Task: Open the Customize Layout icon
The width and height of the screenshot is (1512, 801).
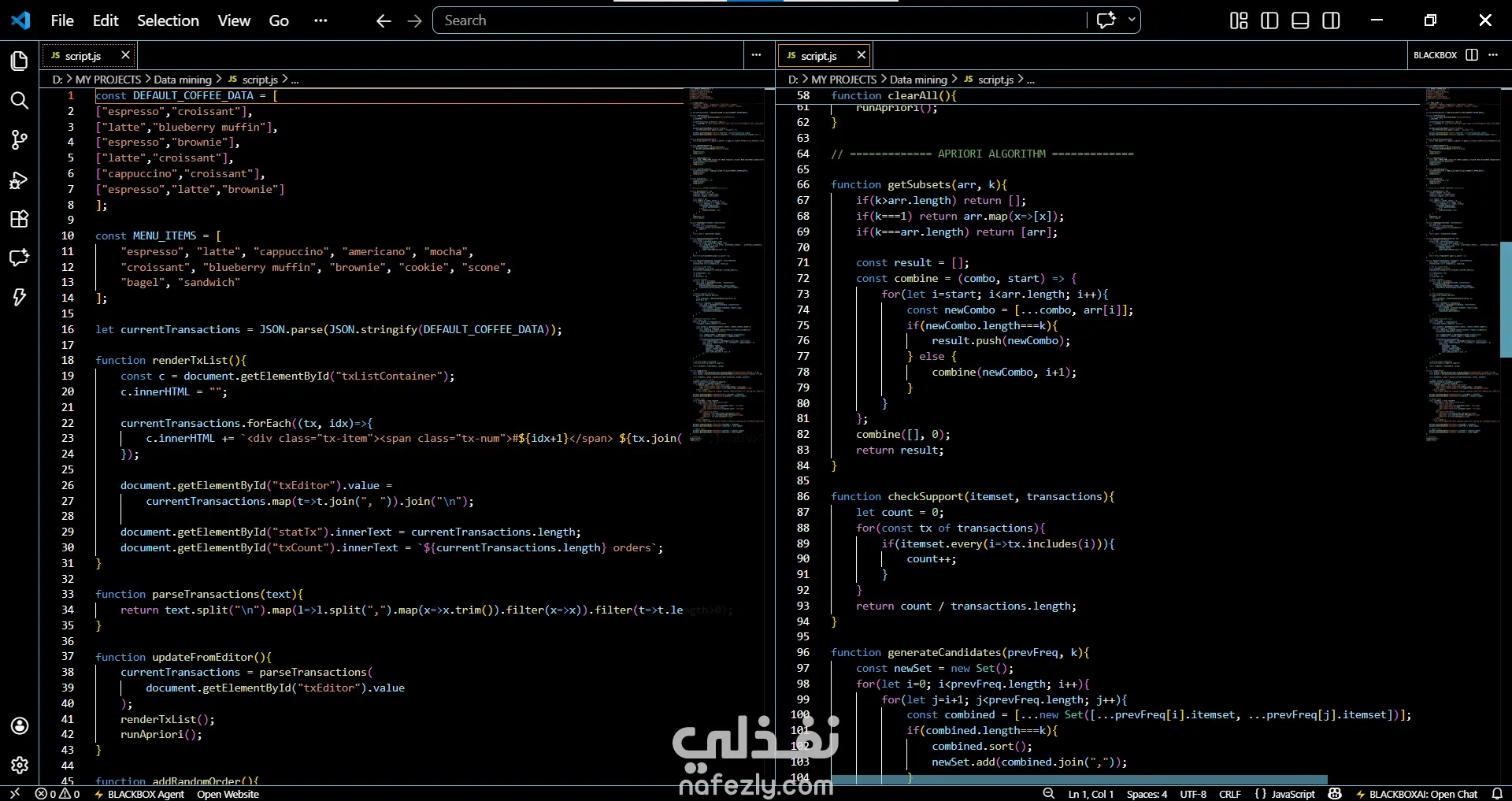Action: coord(1239,20)
